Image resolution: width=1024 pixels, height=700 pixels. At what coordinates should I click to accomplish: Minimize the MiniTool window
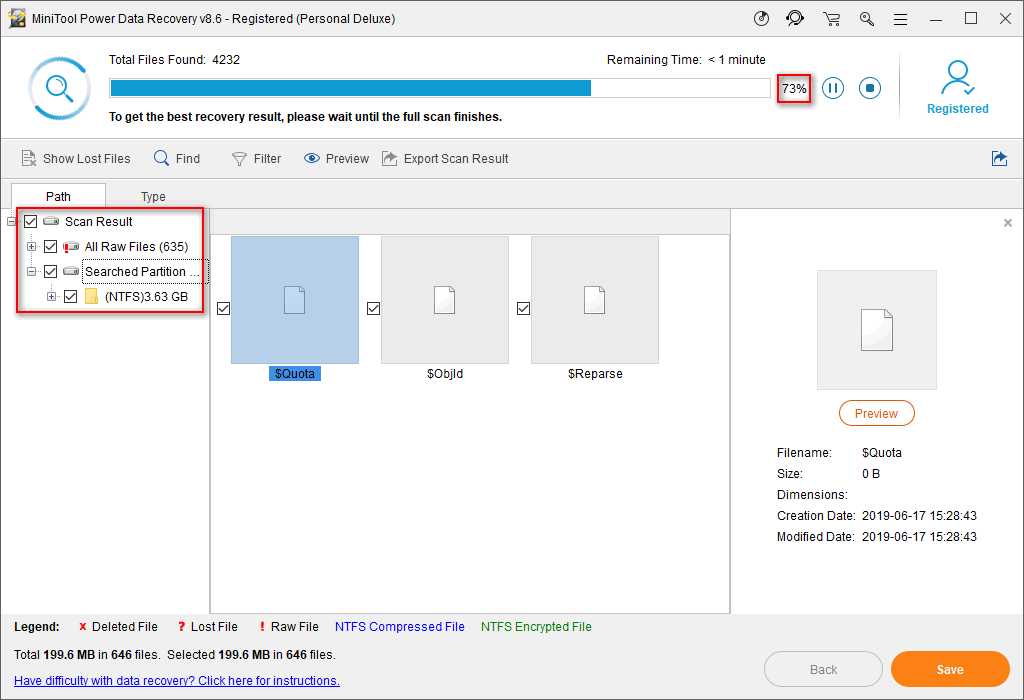(x=936, y=19)
